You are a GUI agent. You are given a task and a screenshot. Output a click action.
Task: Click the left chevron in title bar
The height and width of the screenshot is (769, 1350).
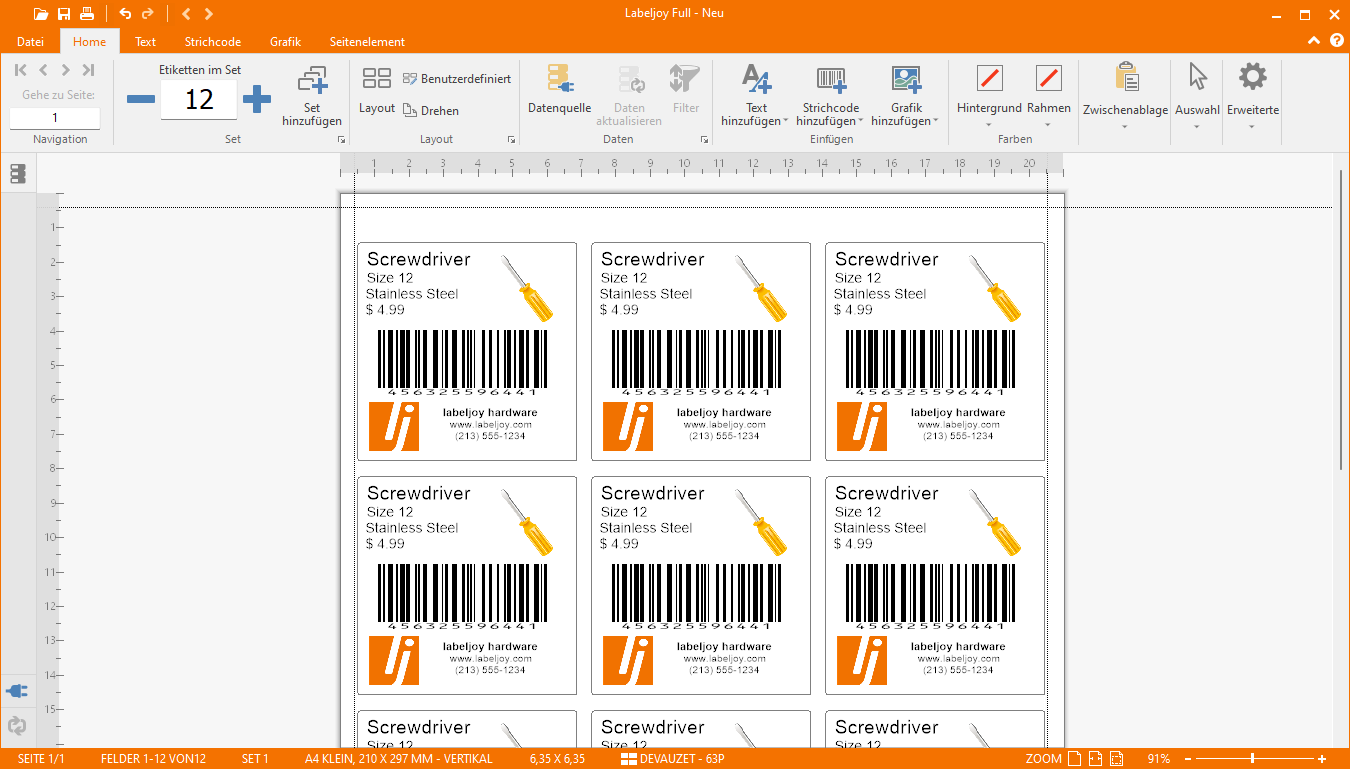pos(186,14)
